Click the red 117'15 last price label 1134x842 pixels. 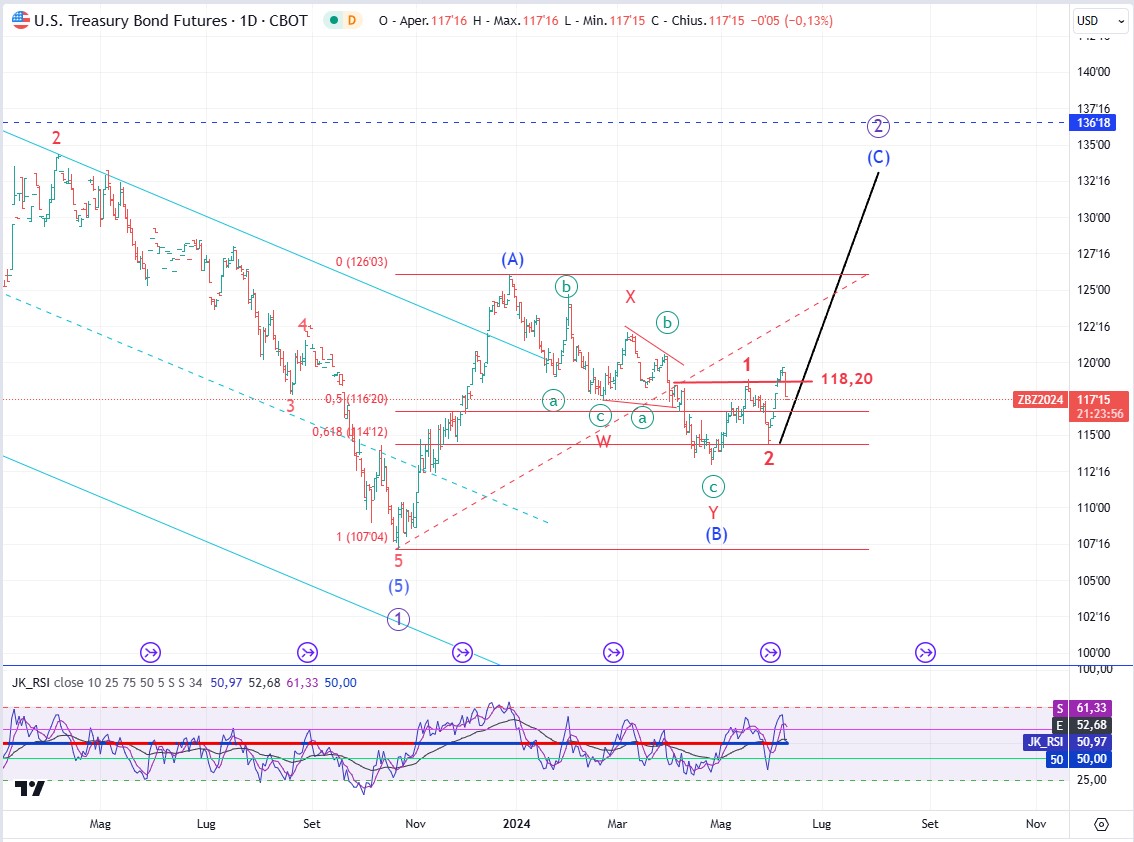1093,399
